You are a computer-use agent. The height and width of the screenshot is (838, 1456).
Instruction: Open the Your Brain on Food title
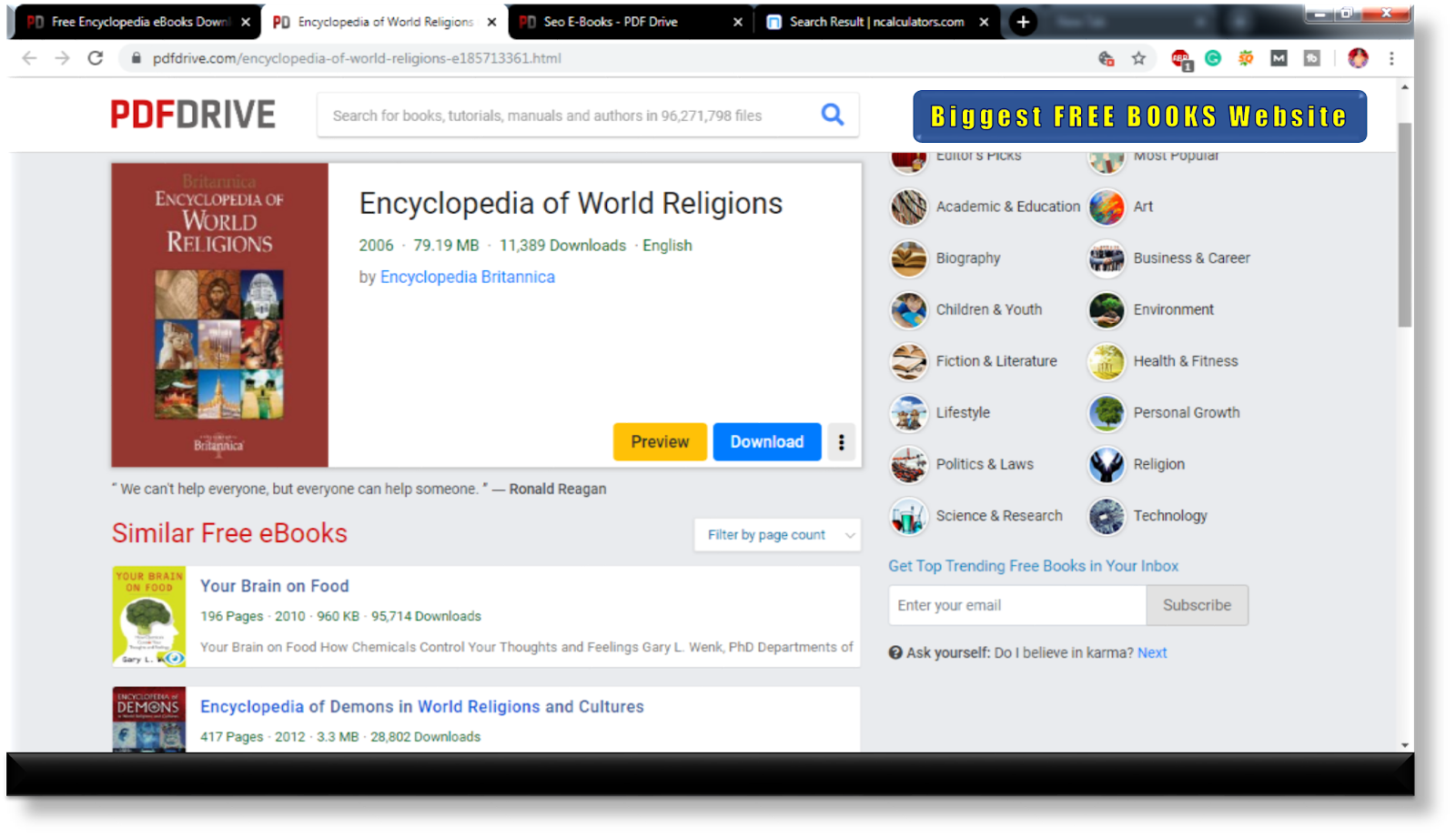[x=274, y=586]
